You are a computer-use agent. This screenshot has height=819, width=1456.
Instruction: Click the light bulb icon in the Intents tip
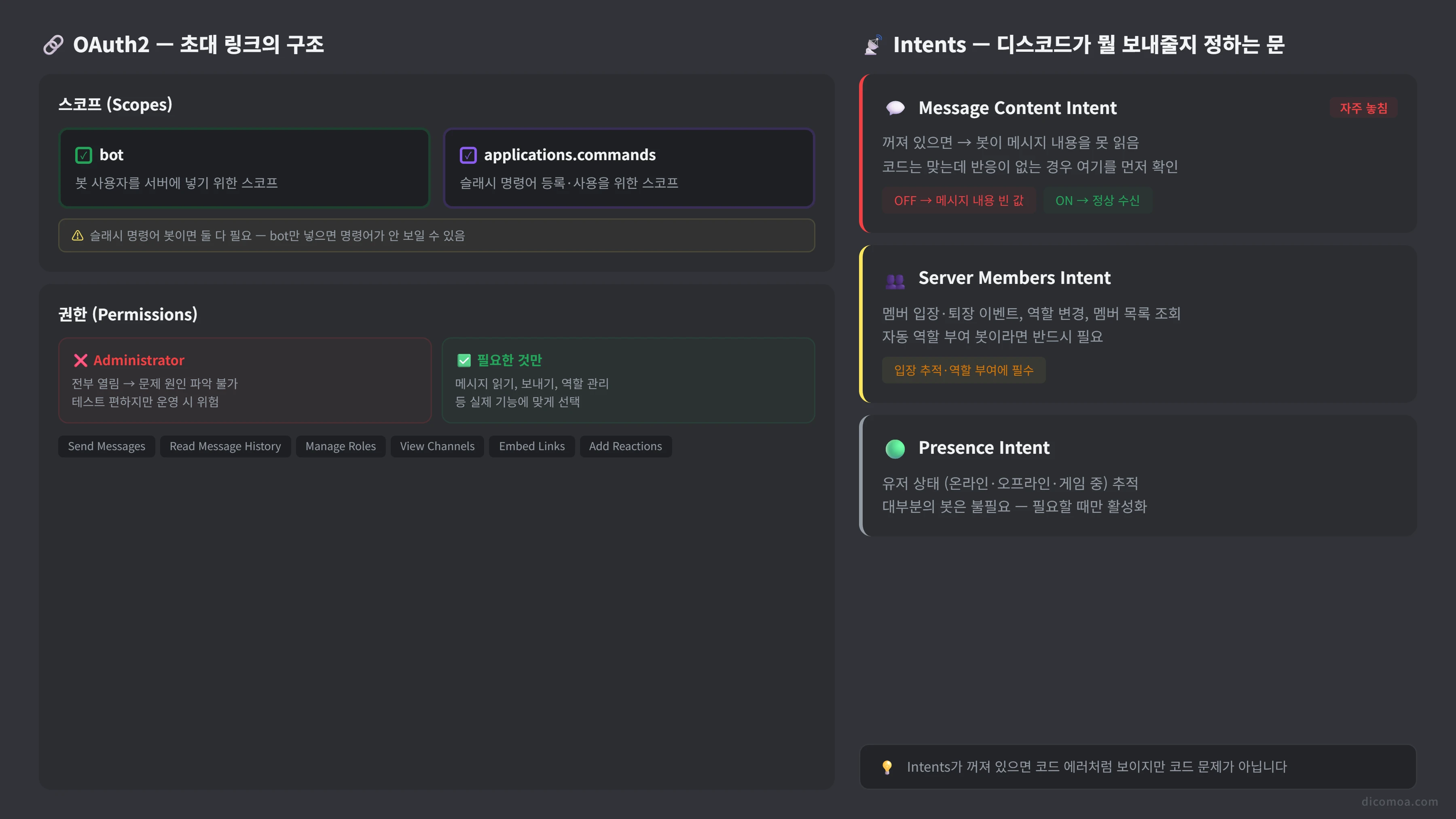point(887,767)
